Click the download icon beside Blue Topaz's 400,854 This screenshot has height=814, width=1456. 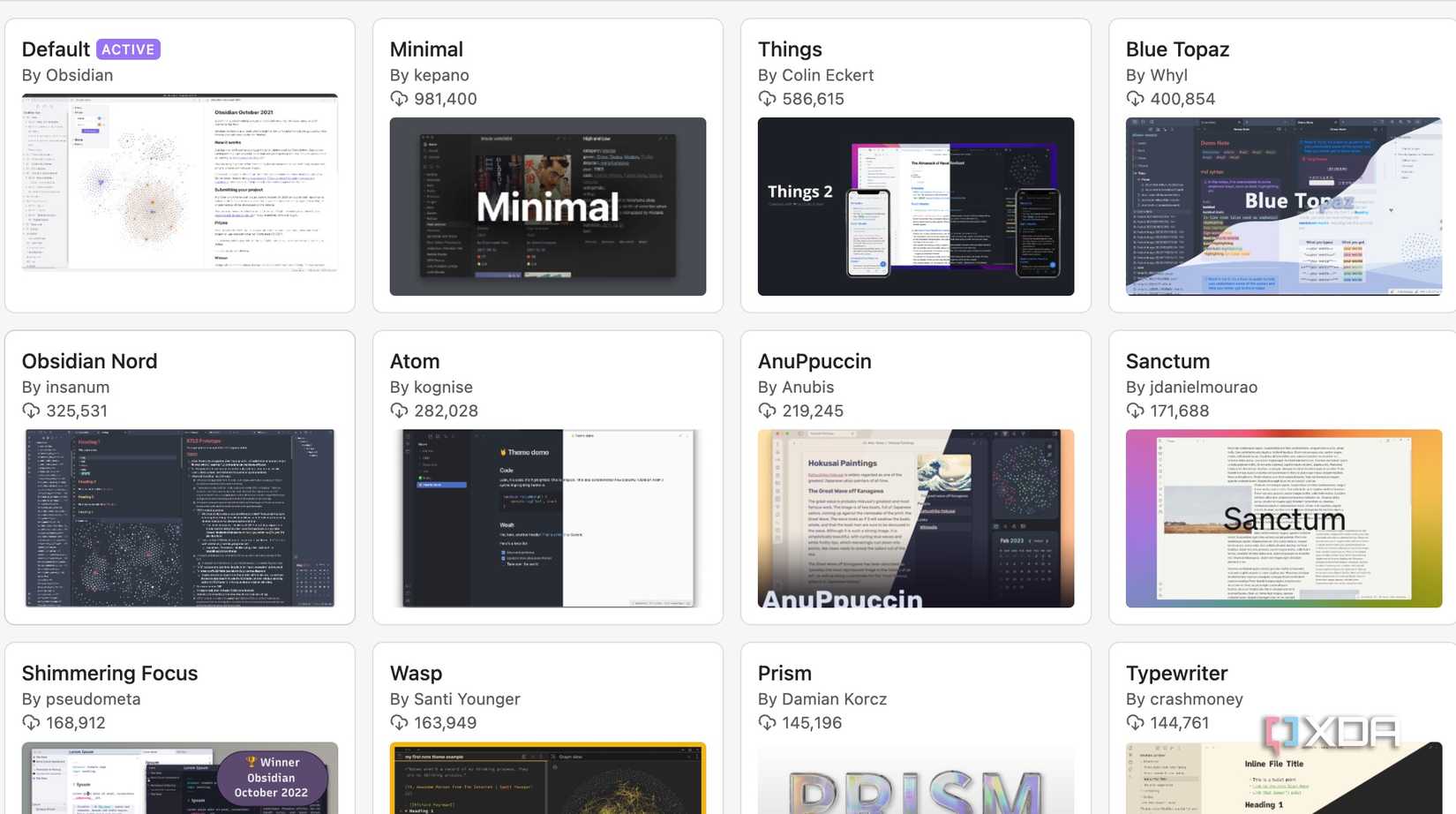pos(1134,99)
